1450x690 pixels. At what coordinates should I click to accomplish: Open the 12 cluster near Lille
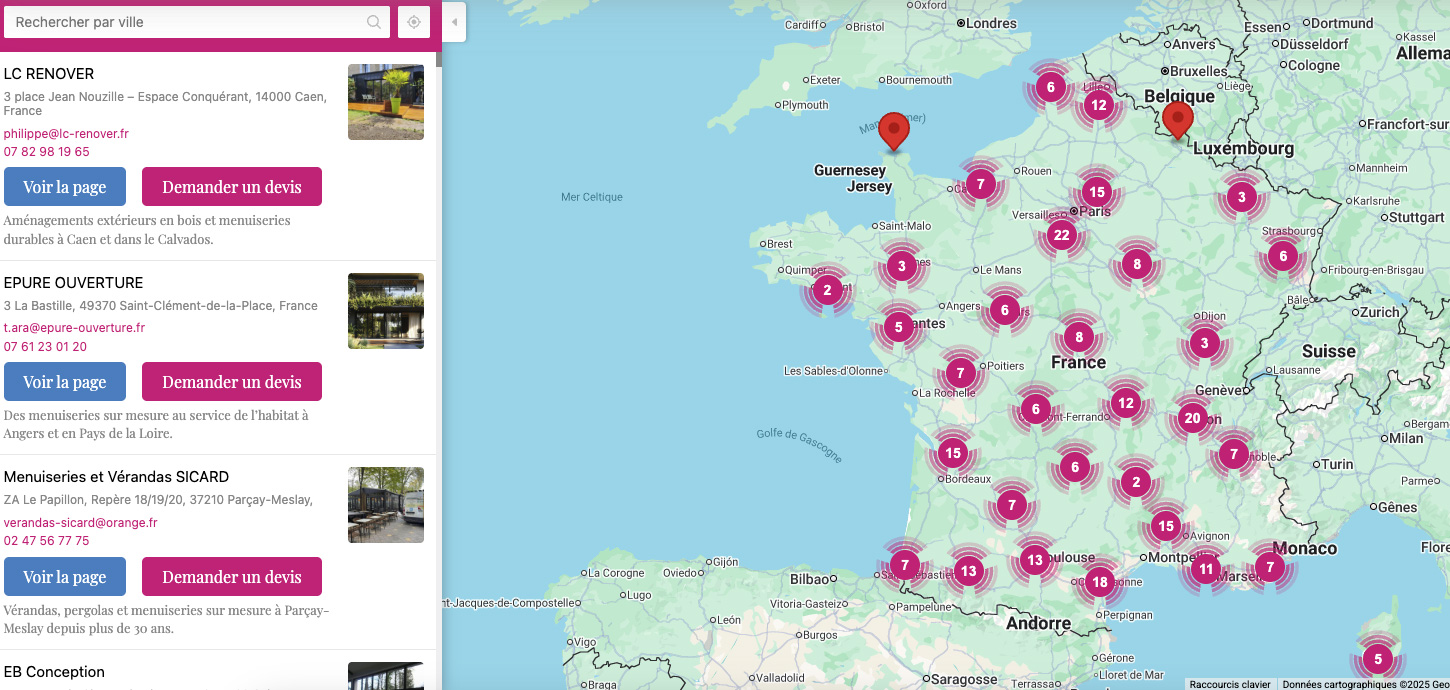point(1099,105)
